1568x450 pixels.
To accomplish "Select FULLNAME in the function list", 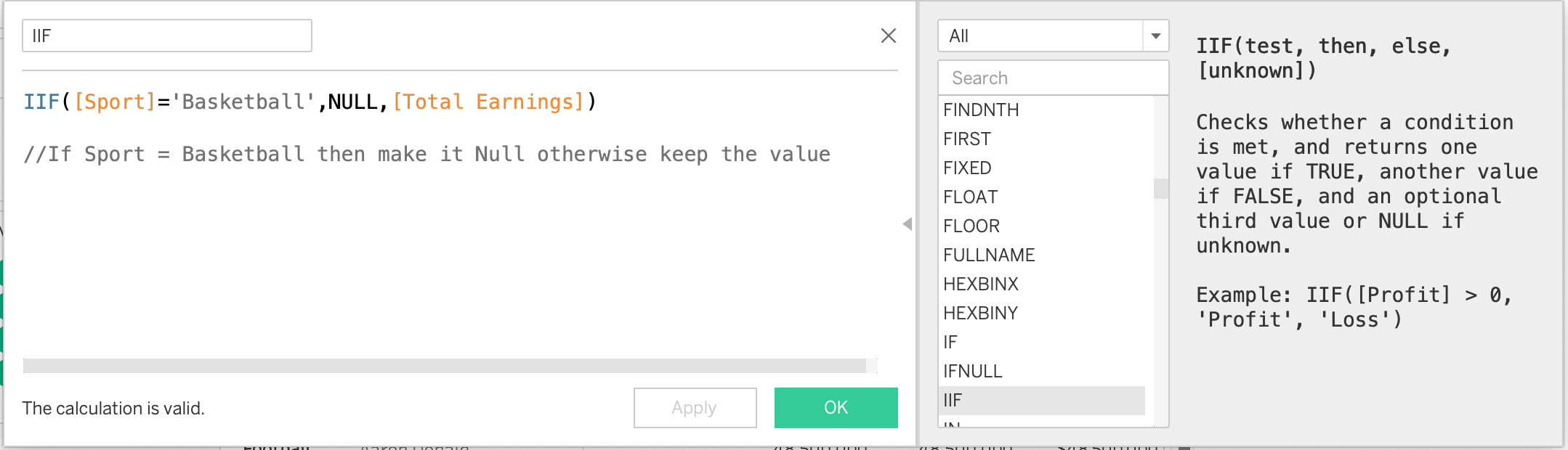I will (x=989, y=255).
